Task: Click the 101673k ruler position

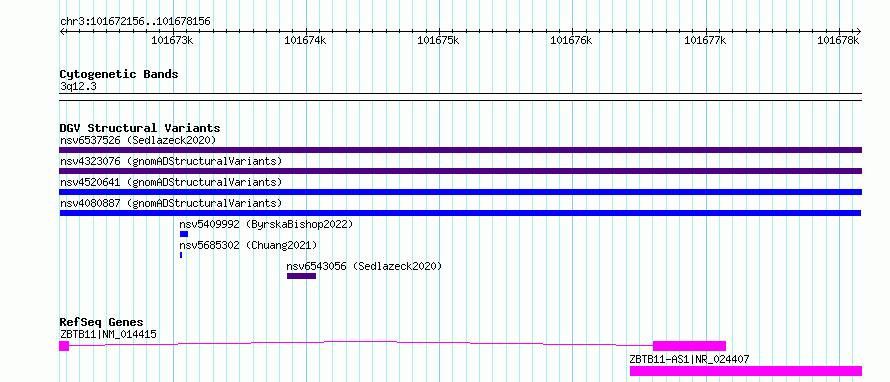Action: tap(173, 40)
